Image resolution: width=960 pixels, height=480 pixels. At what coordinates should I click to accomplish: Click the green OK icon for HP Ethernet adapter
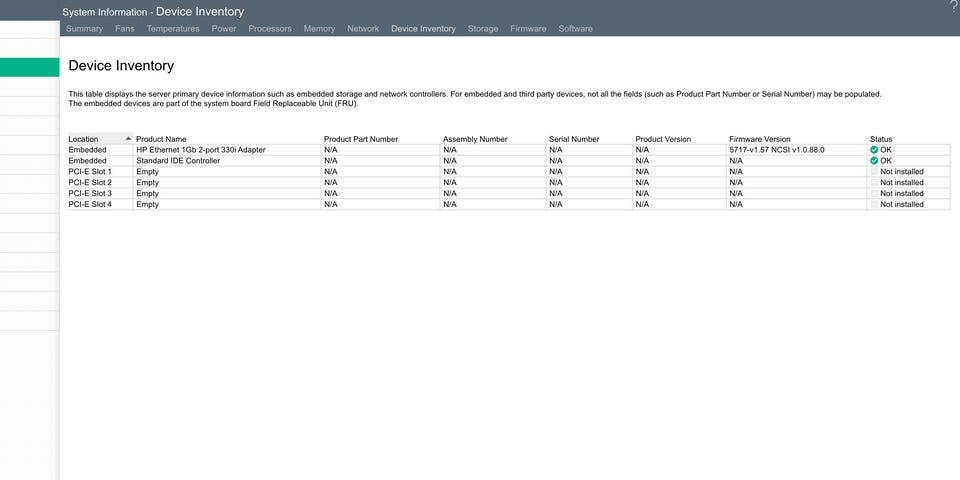click(874, 150)
